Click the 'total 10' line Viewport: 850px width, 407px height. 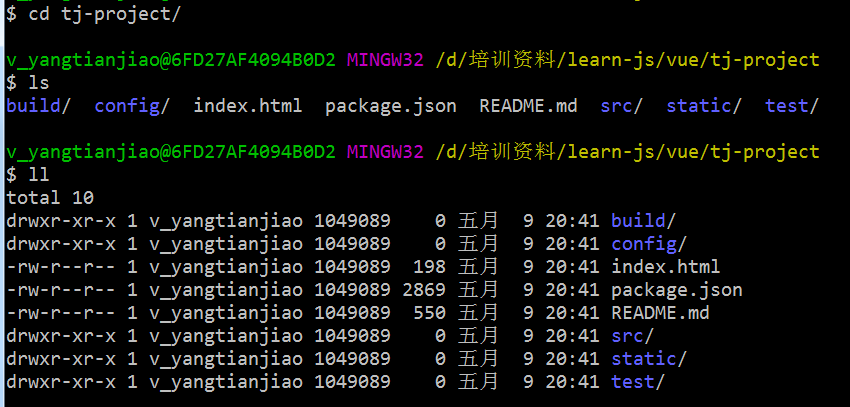coord(50,197)
